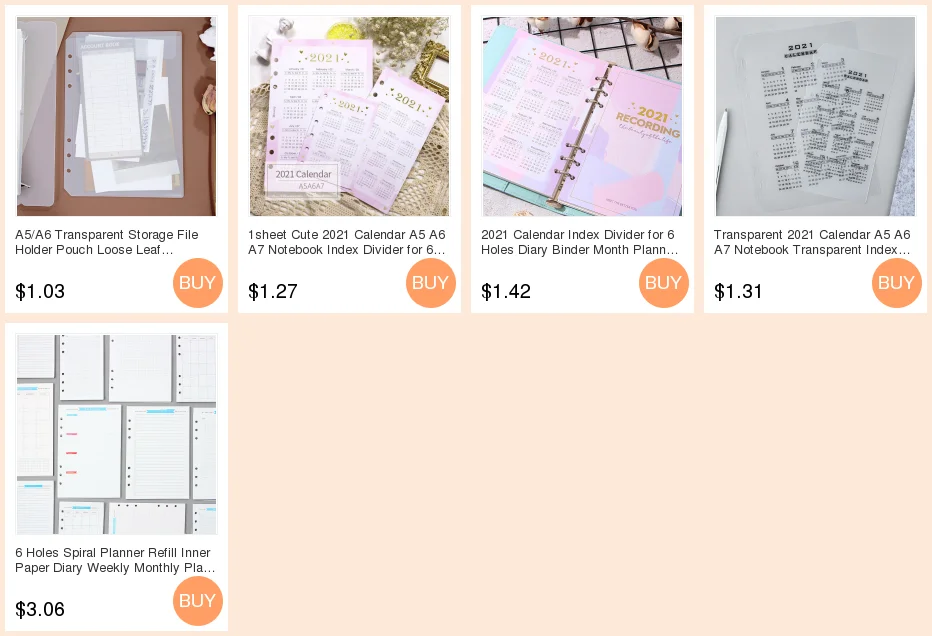Viewport: 932px width, 636px height.
Task: Open the 1sheet Cute 2021 Calendar title
Action: [x=347, y=242]
